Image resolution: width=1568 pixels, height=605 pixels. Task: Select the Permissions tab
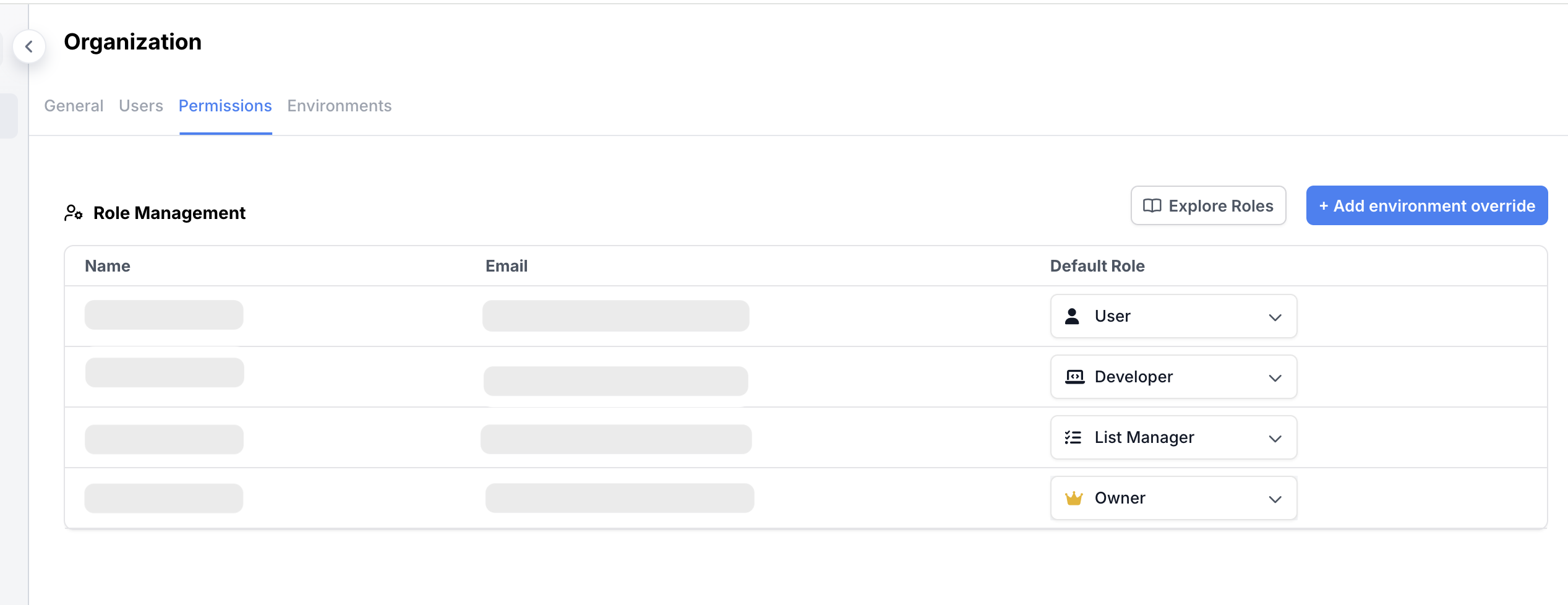pos(225,106)
